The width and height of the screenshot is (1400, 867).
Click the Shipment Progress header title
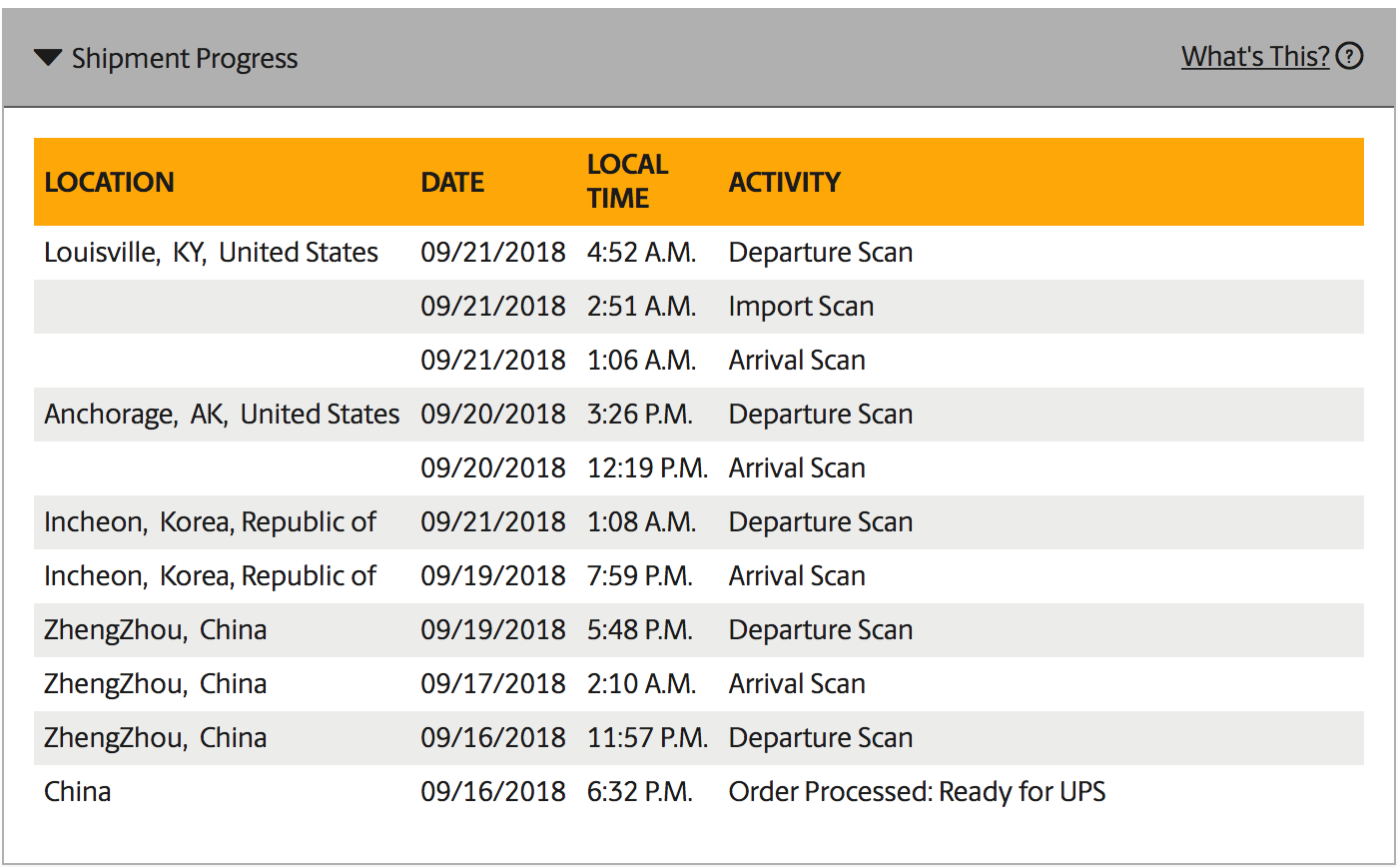click(x=185, y=59)
